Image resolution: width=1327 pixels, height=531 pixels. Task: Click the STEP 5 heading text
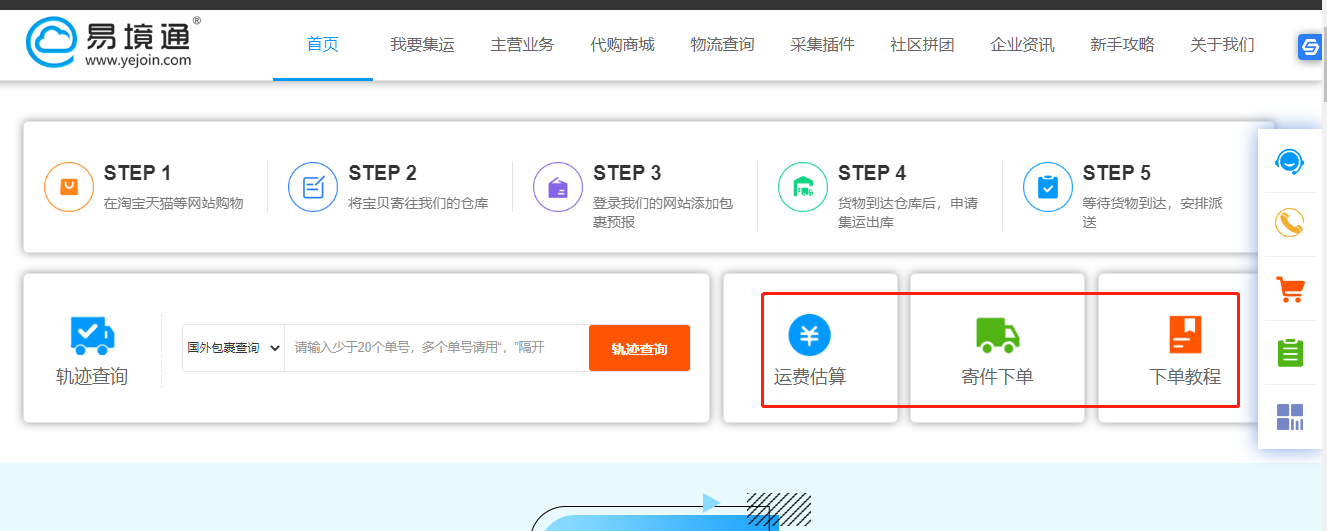[1117, 173]
